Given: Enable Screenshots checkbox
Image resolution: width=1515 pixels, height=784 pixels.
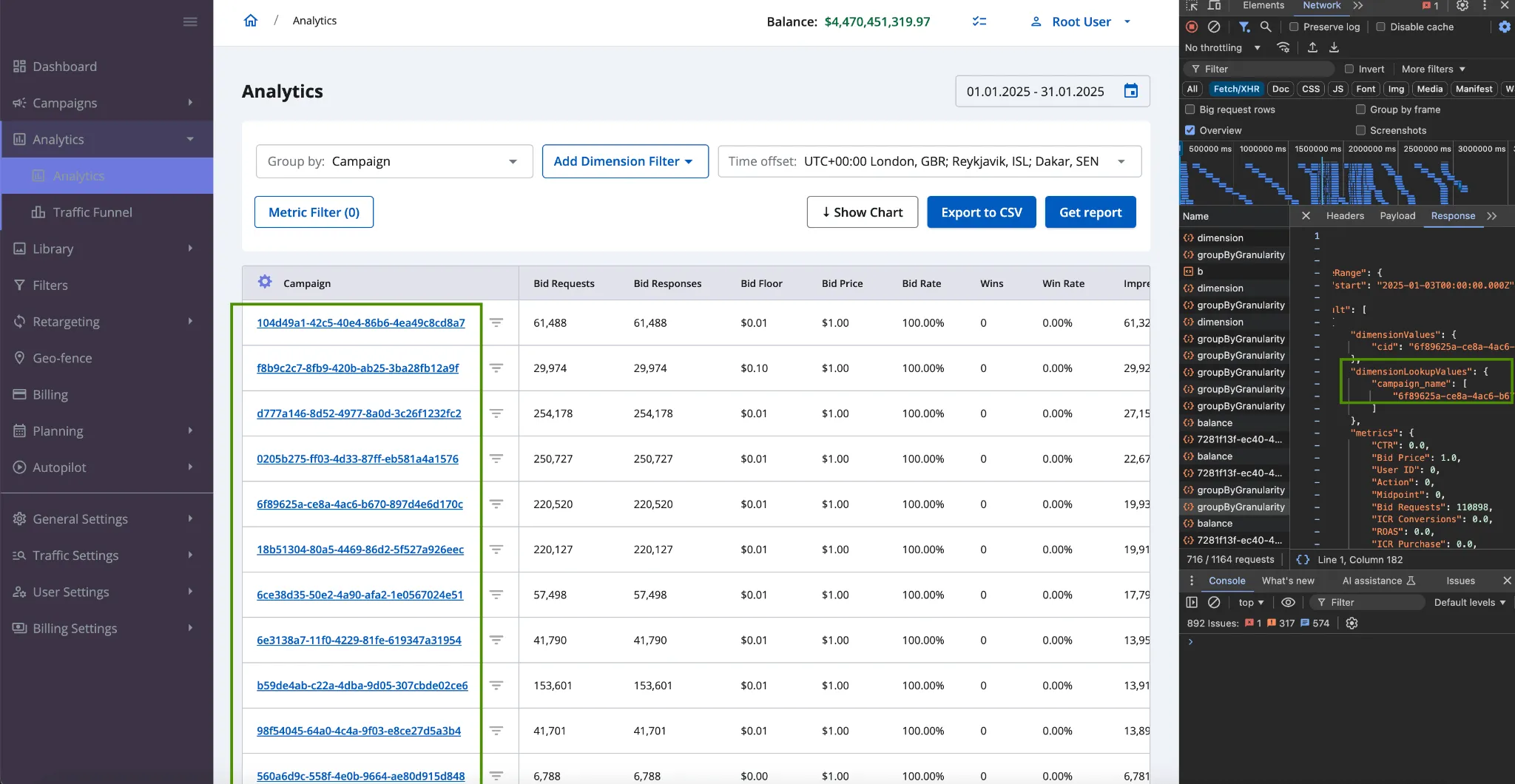Looking at the screenshot, I should tap(1360, 130).
